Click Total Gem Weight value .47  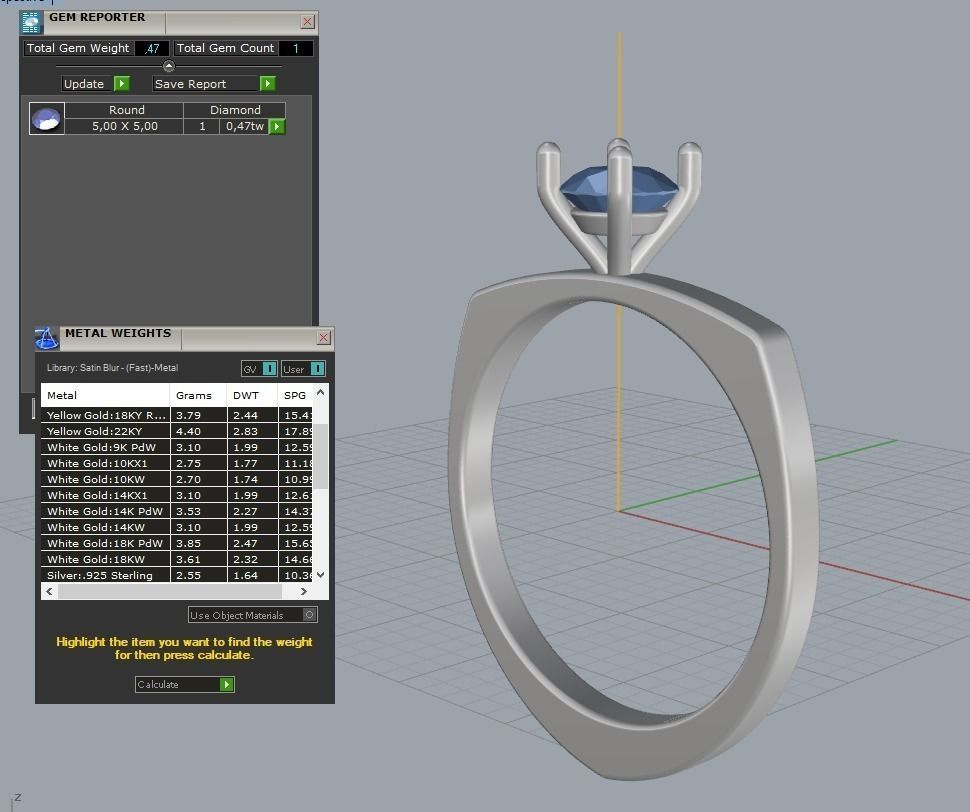(x=152, y=48)
